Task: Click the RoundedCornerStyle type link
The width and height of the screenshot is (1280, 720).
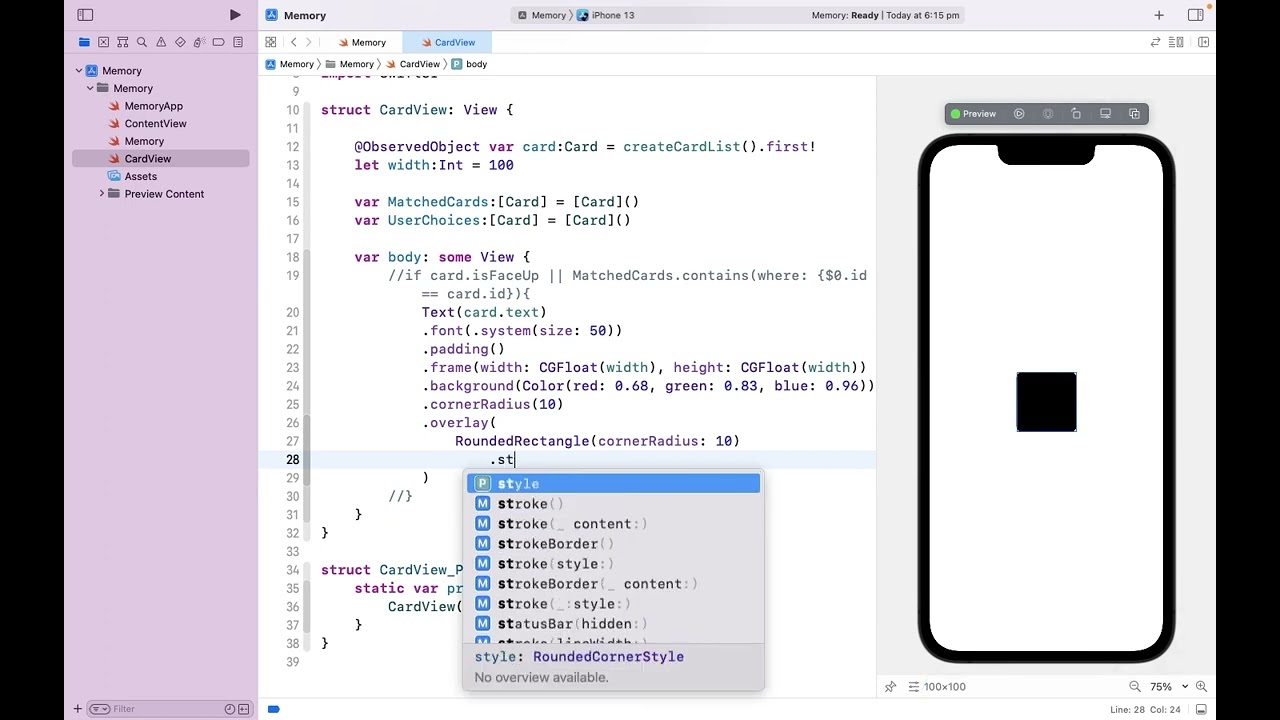Action: tap(608, 657)
